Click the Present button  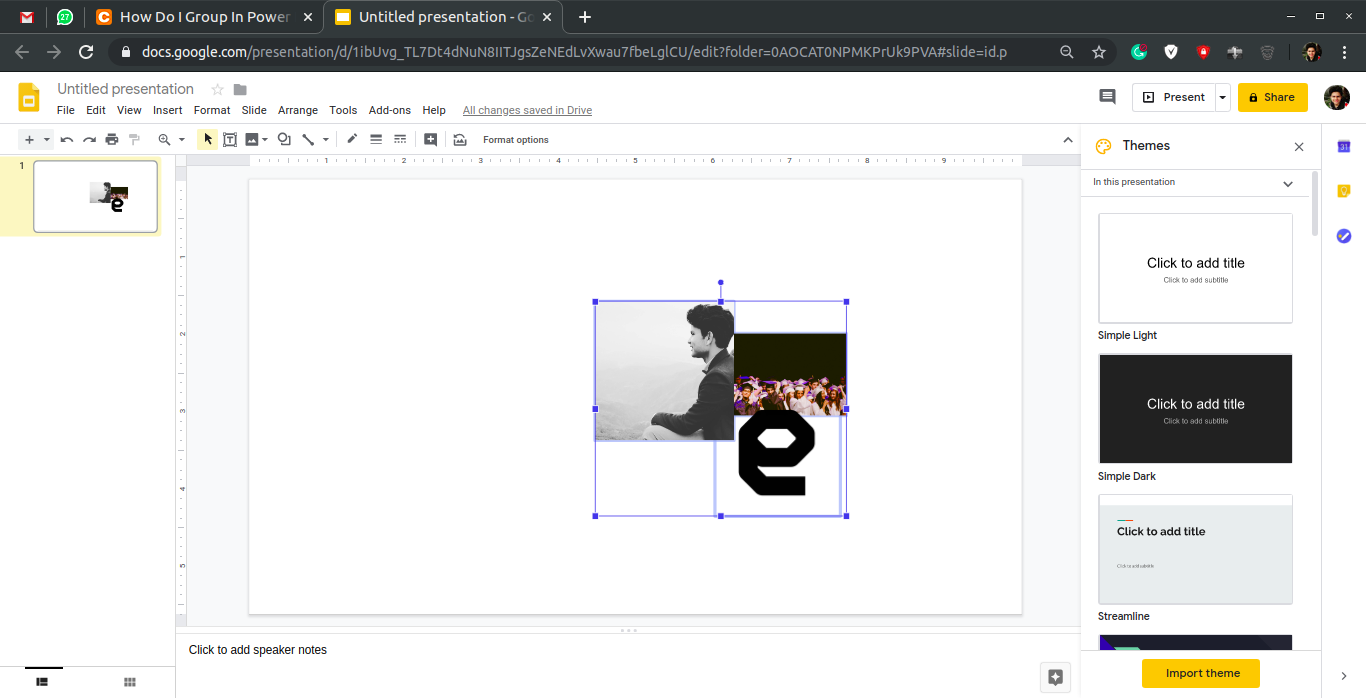pyautogui.click(x=1174, y=97)
